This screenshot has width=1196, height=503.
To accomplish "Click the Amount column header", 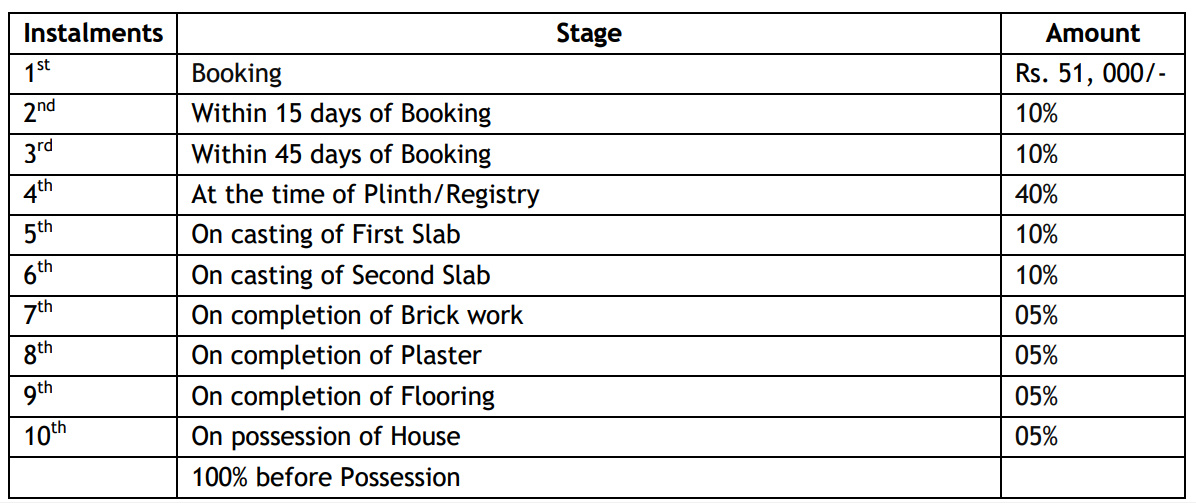I will (1093, 33).
